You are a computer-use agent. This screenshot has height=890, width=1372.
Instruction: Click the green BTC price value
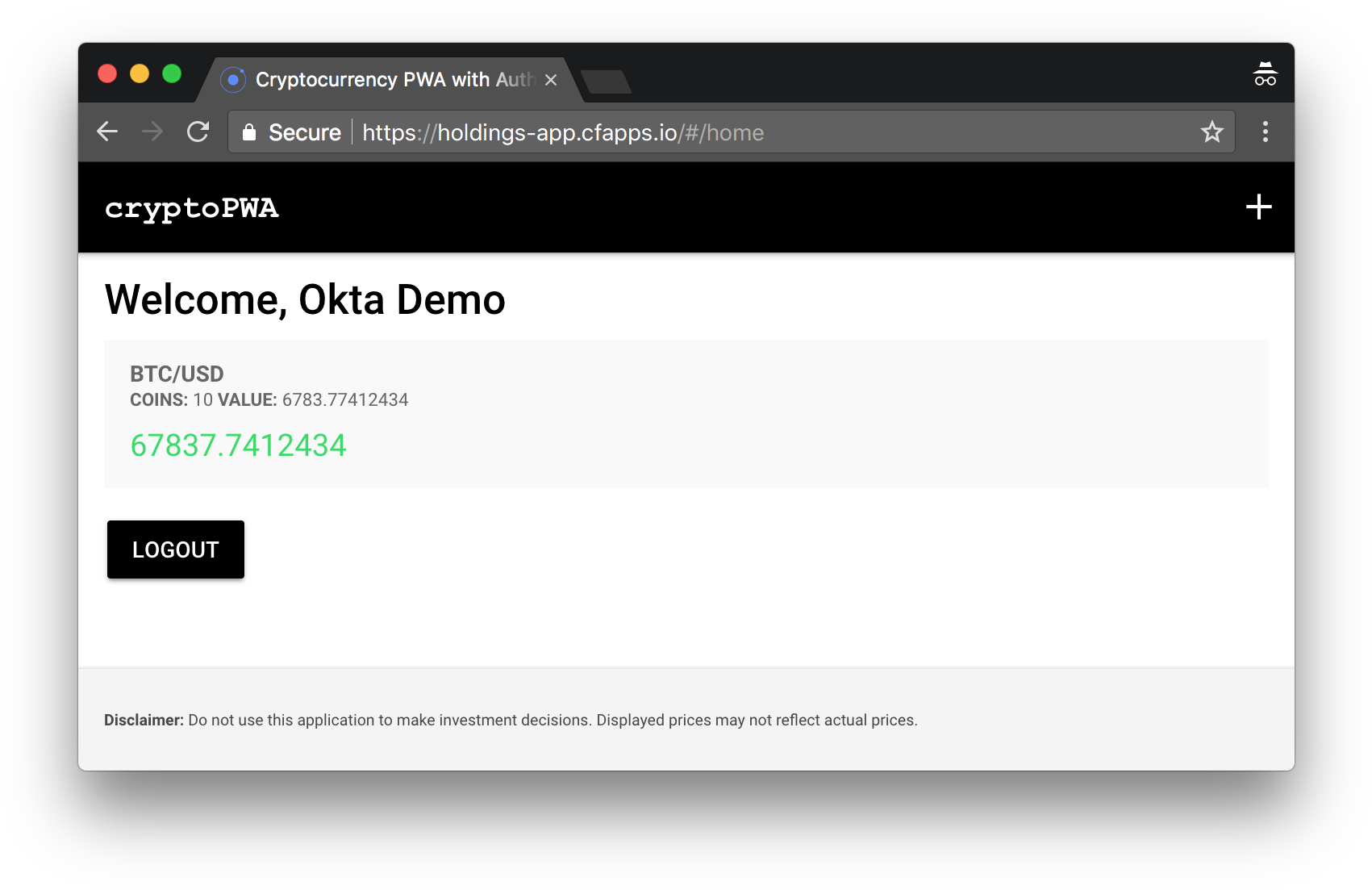click(x=239, y=445)
